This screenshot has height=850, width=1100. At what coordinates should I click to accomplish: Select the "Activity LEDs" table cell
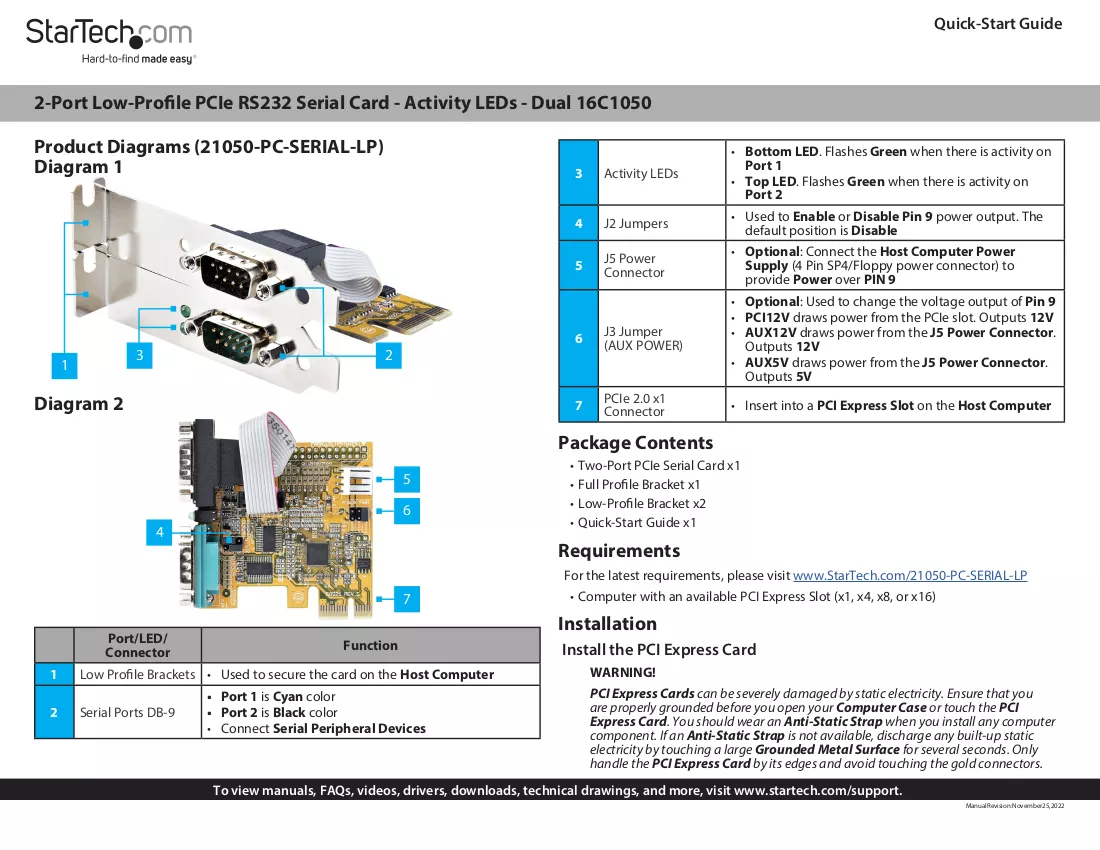click(x=662, y=173)
